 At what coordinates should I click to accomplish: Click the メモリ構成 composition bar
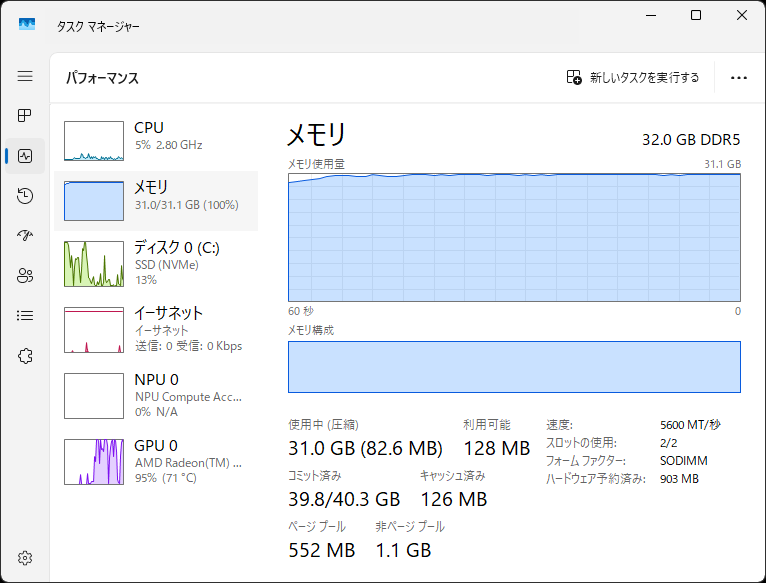point(514,367)
